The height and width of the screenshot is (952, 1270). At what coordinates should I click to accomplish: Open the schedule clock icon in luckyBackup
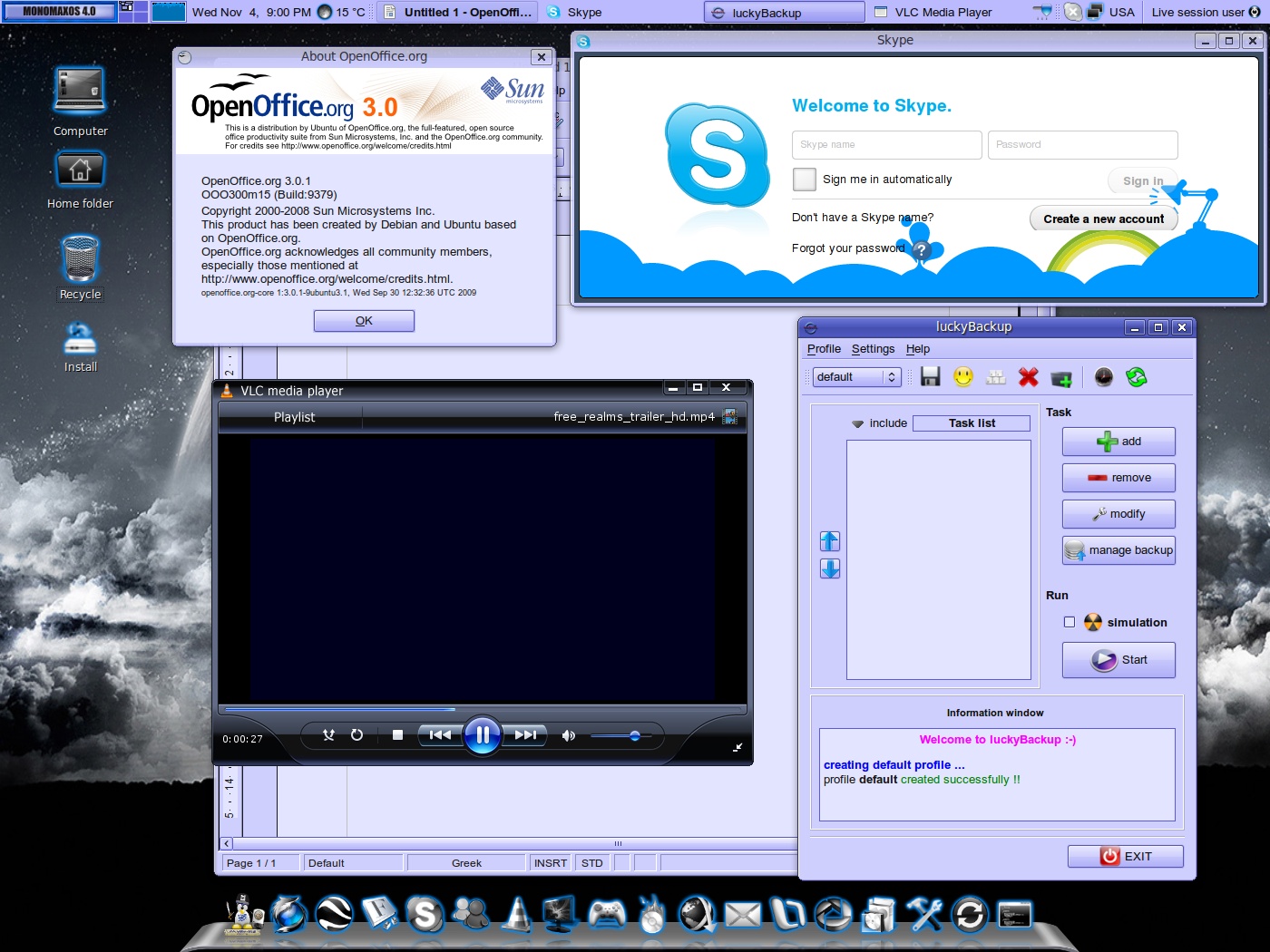coord(1104,377)
